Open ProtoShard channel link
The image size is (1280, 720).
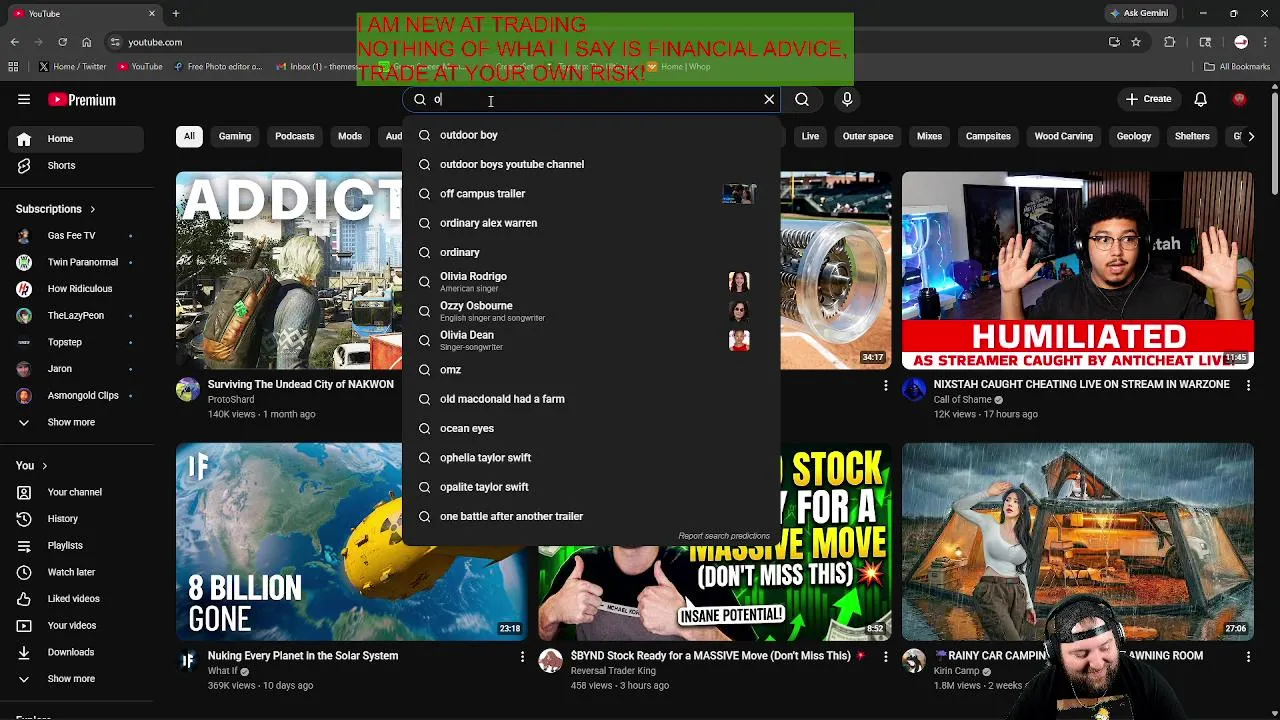tap(231, 400)
